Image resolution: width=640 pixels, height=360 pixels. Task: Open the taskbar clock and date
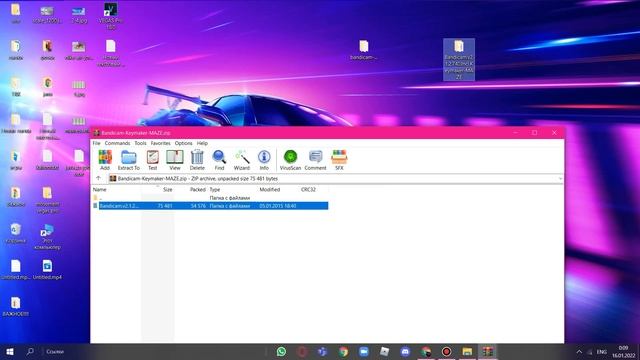[x=623, y=351]
